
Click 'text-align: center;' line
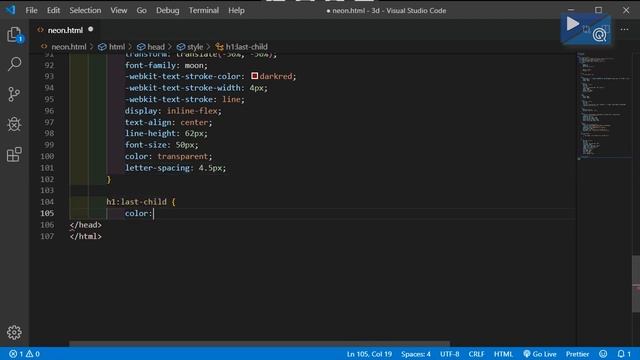click(169, 122)
